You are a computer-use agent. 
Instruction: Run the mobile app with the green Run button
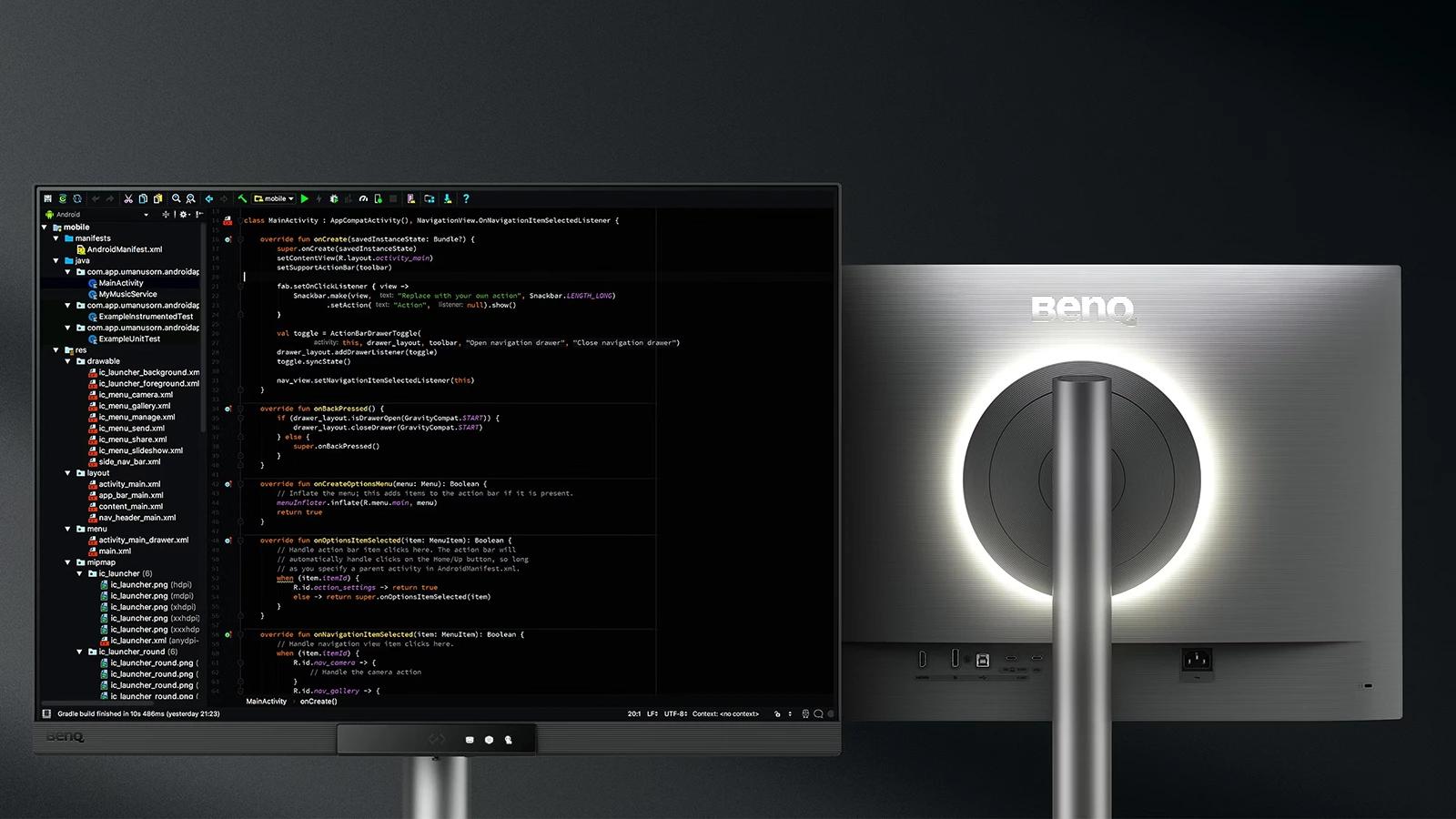click(x=304, y=198)
